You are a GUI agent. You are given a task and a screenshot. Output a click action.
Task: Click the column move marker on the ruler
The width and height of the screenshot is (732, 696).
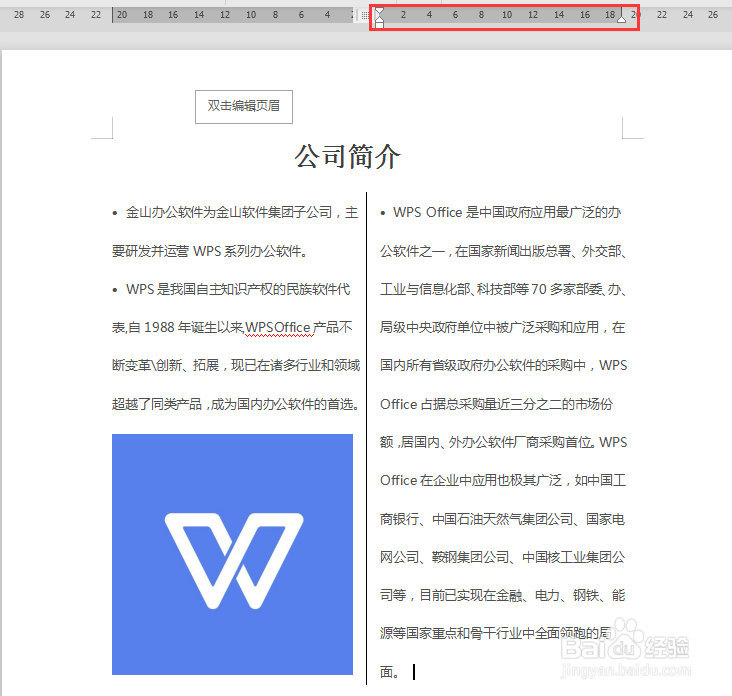coord(365,15)
